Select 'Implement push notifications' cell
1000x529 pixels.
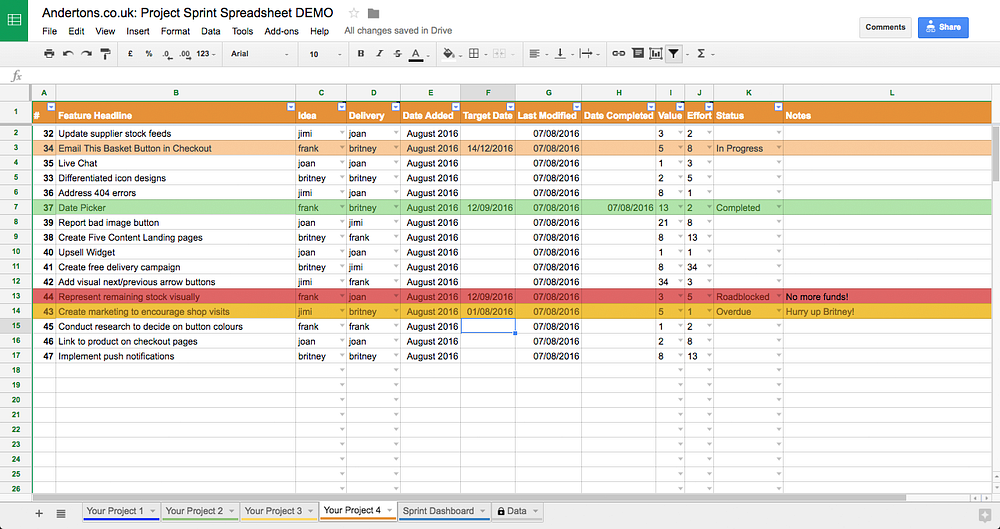click(x=175, y=356)
